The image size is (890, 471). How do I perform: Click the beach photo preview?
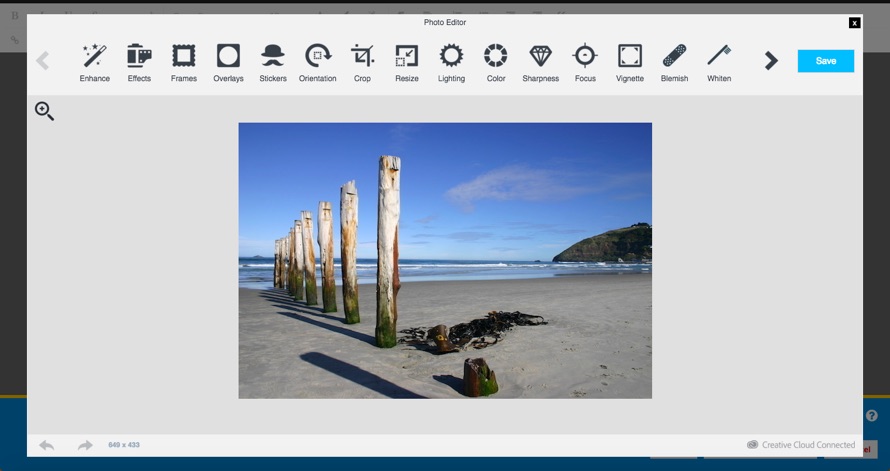445,260
